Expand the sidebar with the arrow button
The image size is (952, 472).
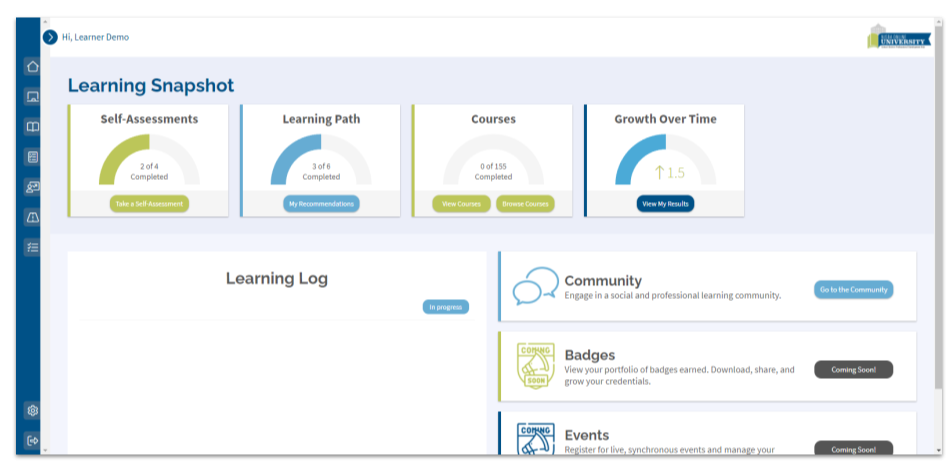coord(50,37)
